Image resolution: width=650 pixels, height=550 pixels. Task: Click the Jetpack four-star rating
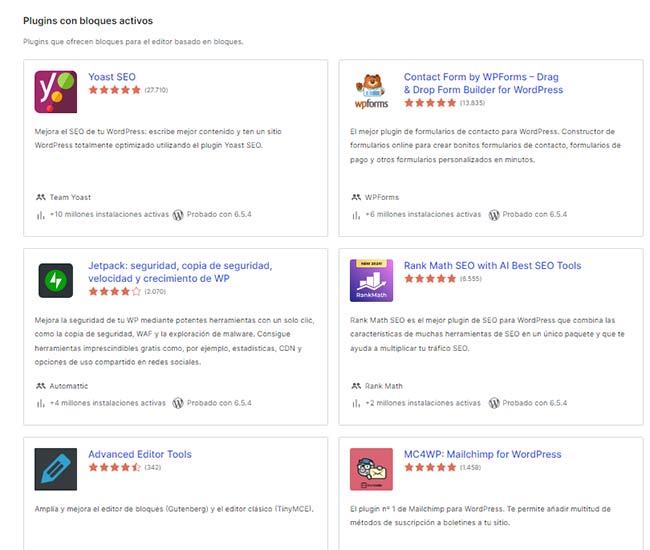pyautogui.click(x=114, y=292)
